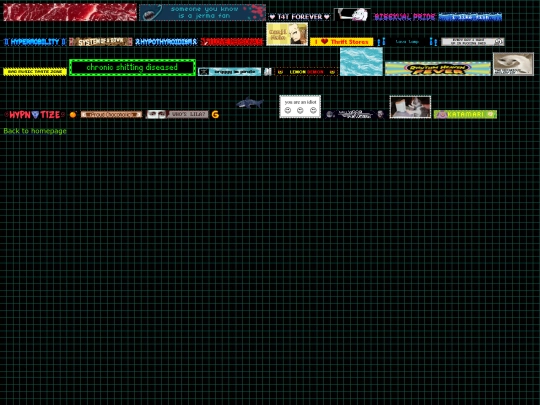Select the white goat character stamp
540x405 pixels.
click(x=352, y=14)
